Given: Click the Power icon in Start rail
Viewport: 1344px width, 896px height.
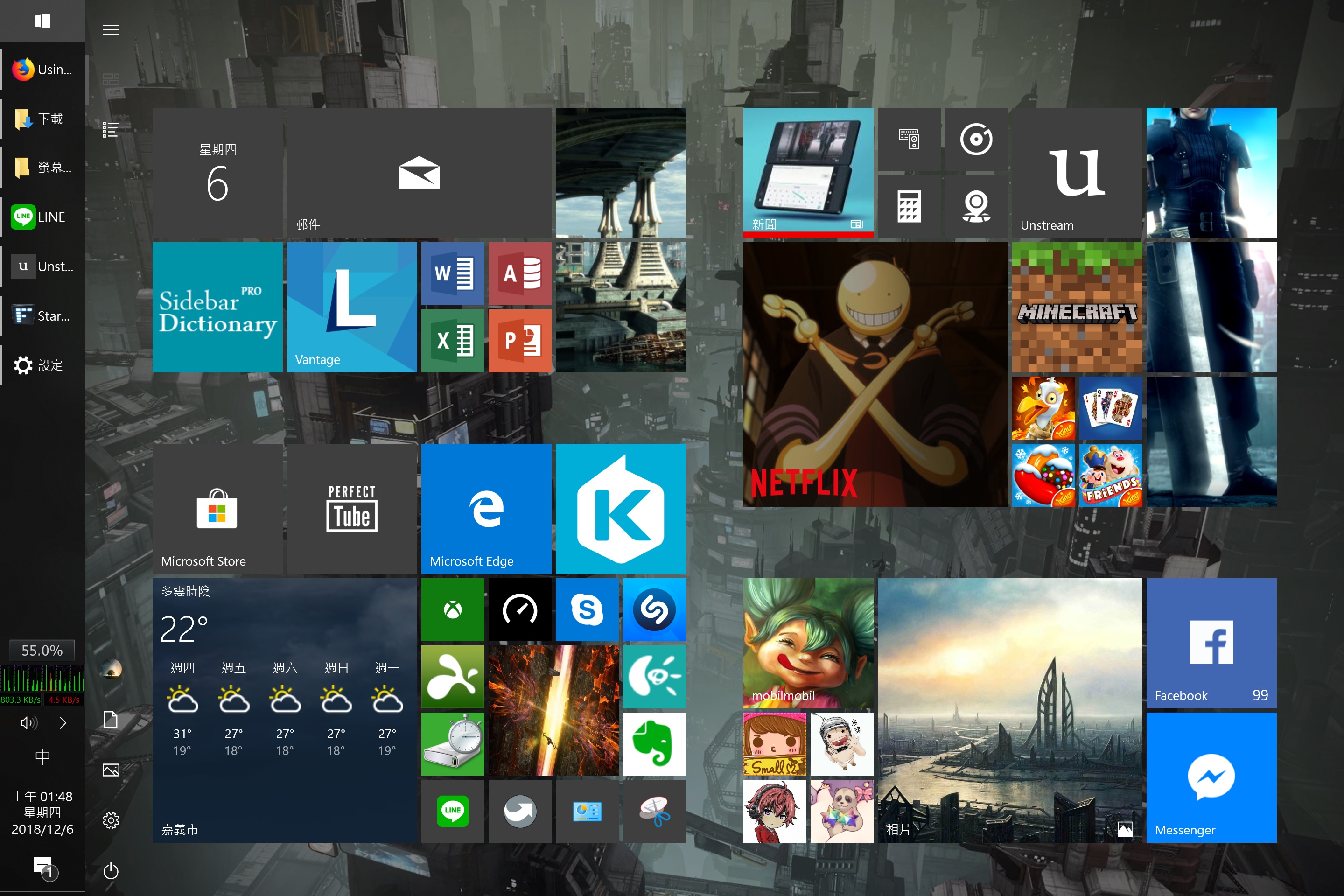Looking at the screenshot, I should [x=111, y=871].
